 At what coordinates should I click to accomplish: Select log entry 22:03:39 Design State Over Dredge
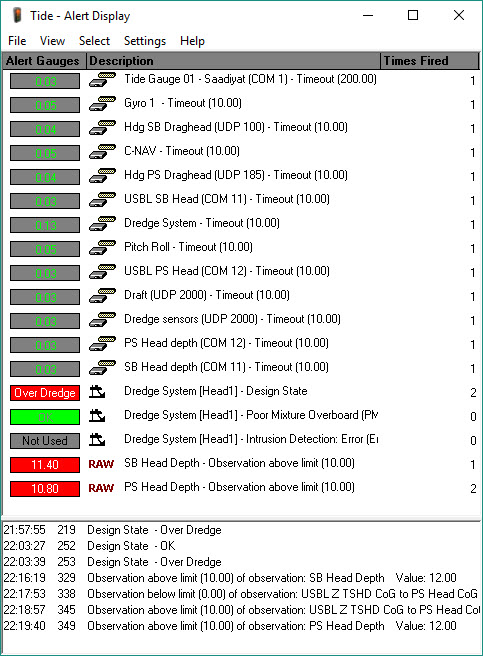241,562
